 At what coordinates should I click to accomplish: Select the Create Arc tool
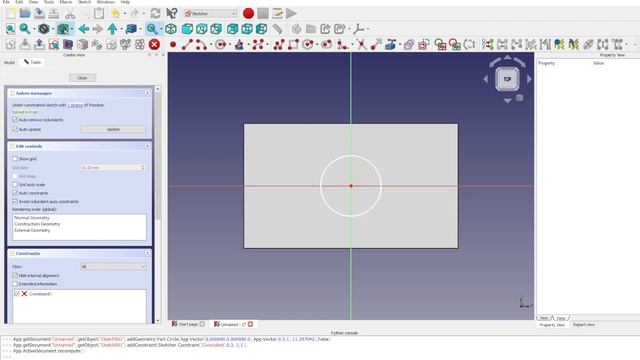201,44
